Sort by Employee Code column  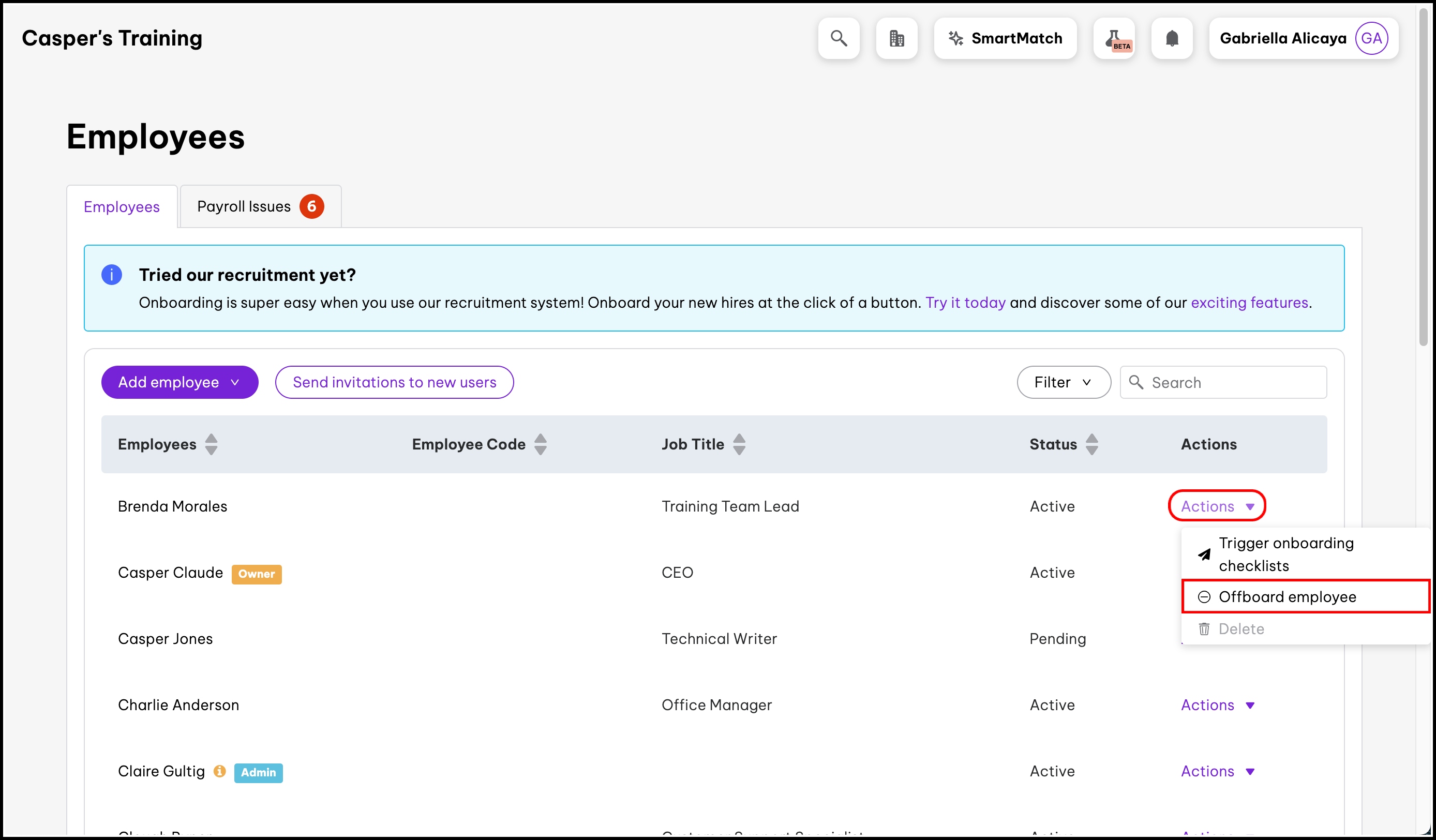point(540,444)
